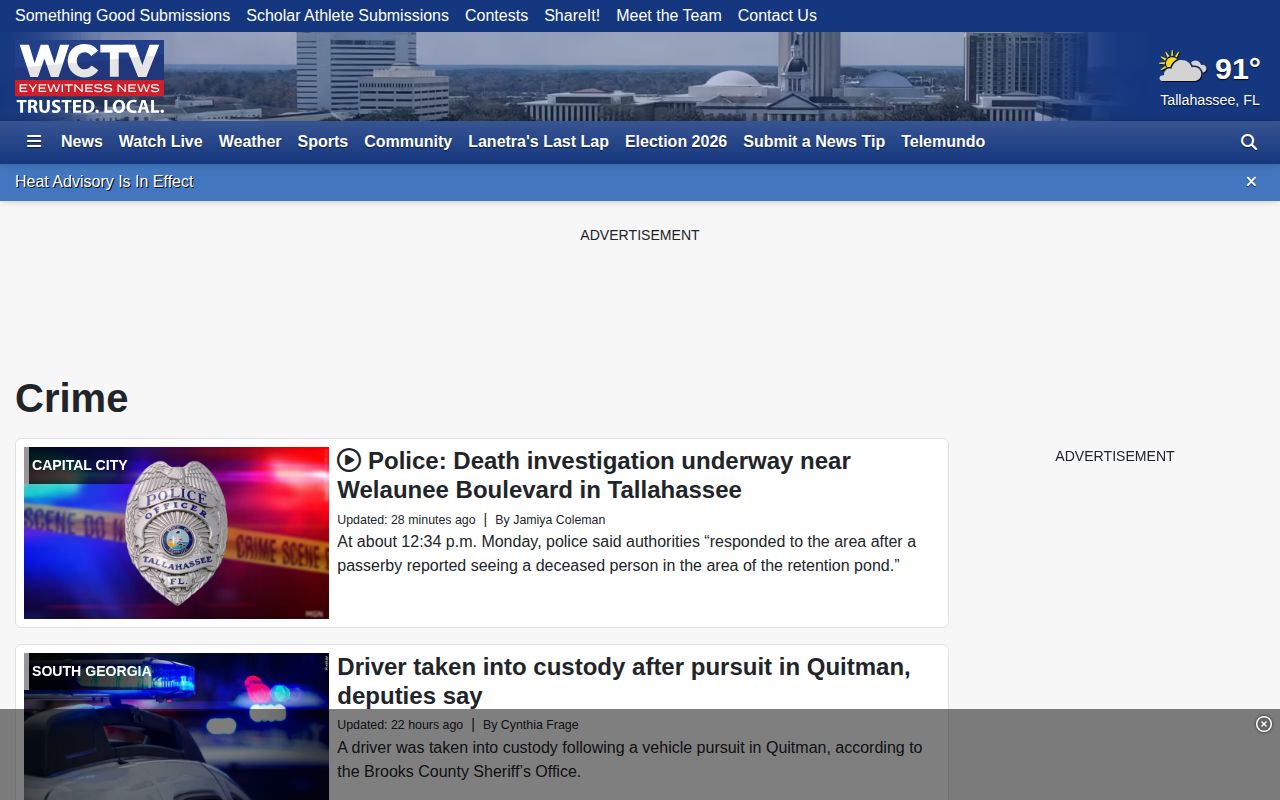Open the Sports menu item
The image size is (1280, 800).
323,142
